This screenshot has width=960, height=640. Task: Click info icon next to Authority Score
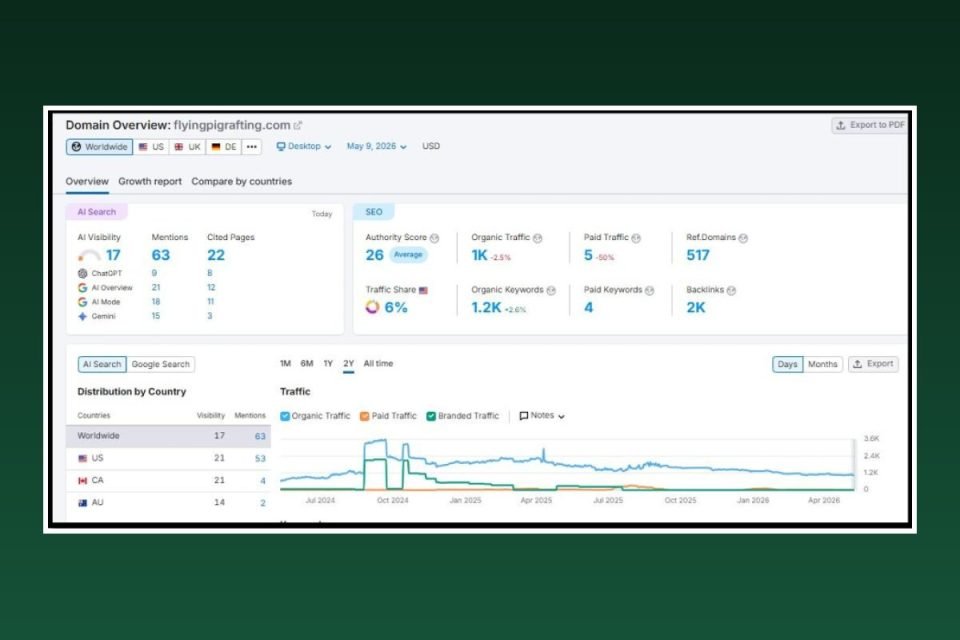[x=434, y=238]
